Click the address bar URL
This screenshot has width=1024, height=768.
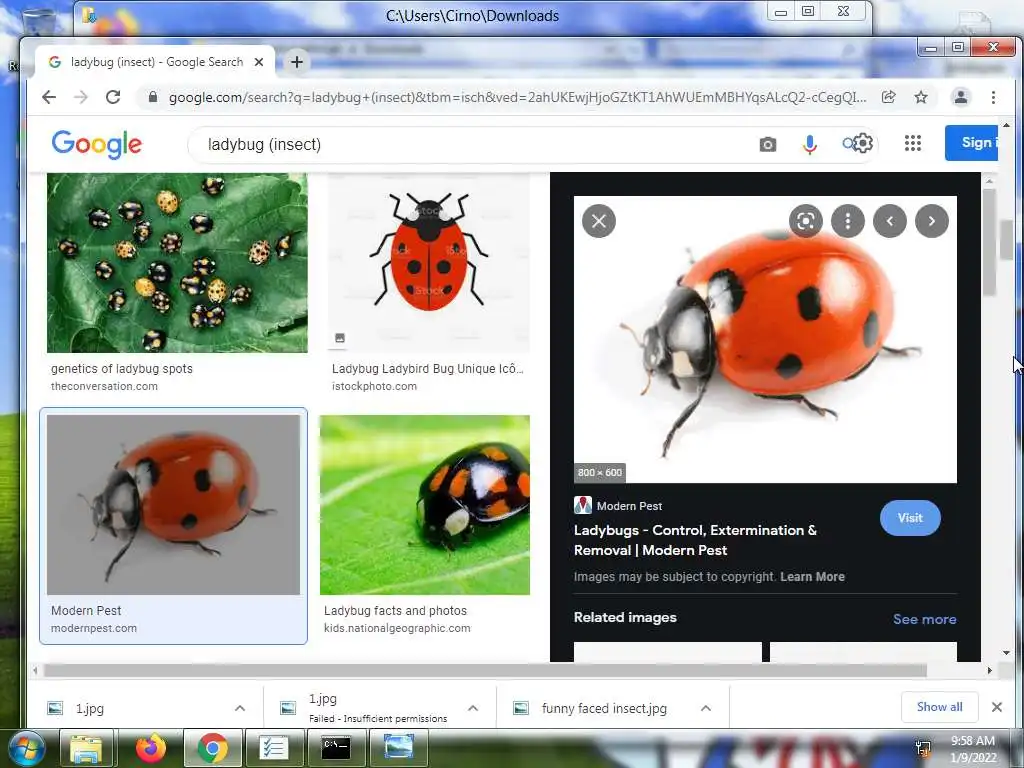[517, 97]
